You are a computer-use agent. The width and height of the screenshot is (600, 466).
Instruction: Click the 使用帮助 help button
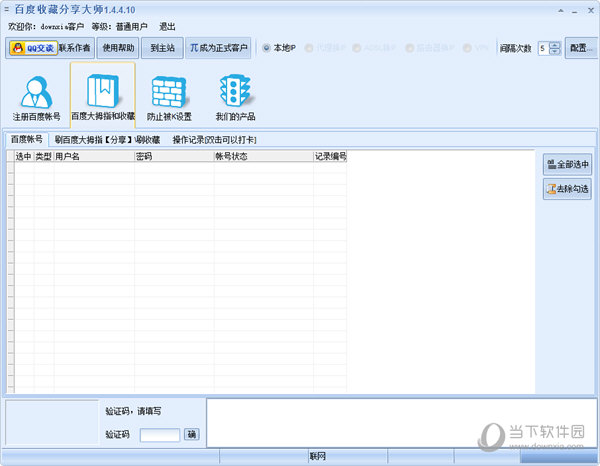click(x=119, y=48)
